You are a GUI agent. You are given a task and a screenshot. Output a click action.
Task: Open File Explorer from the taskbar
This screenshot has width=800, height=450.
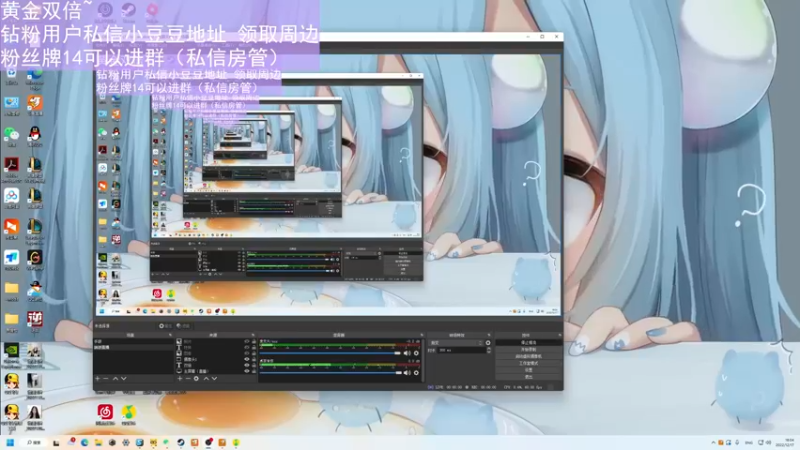pos(98,442)
